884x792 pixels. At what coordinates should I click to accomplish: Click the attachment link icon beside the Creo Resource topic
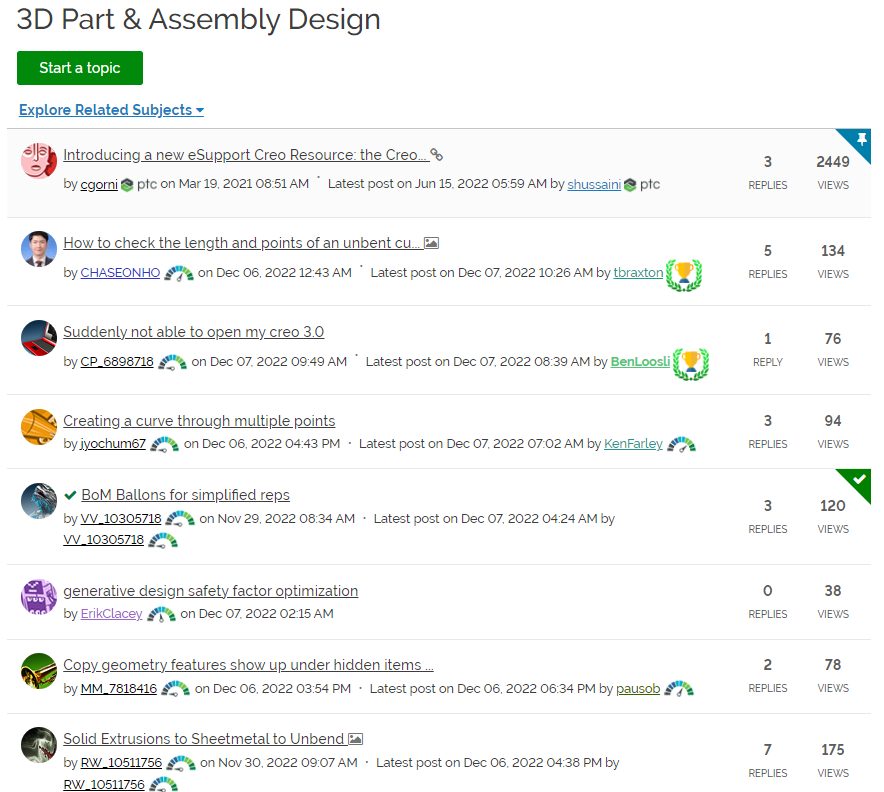tap(437, 155)
